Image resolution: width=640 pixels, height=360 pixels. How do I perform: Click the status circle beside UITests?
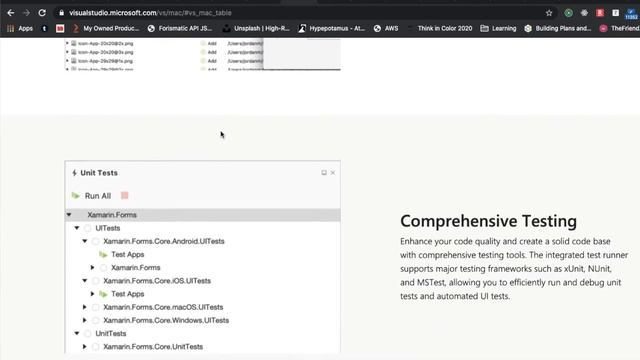pos(87,228)
